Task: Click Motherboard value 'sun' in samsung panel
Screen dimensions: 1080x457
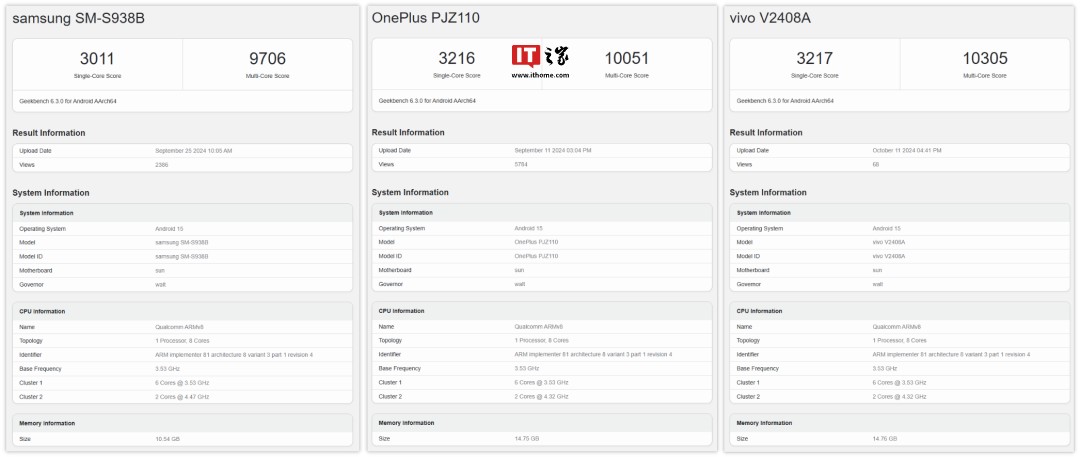Action: coord(160,271)
